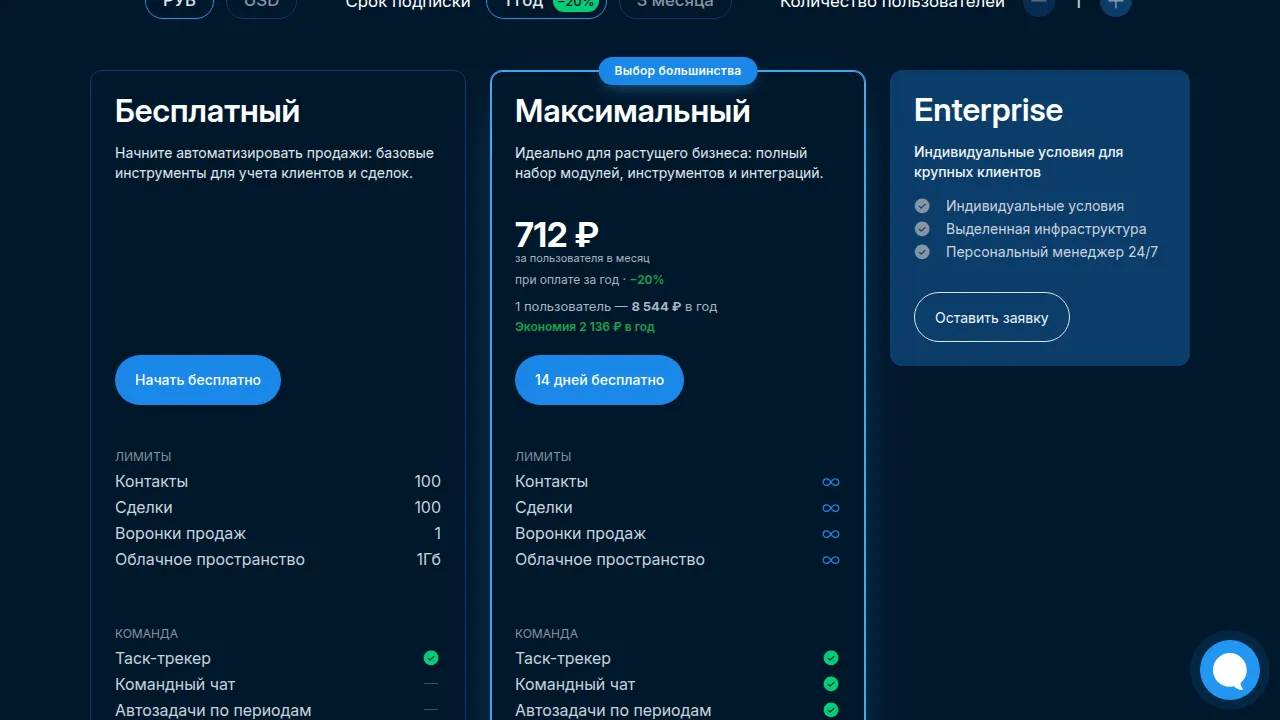Click Персональный менеджер 24/7 text
The image size is (1280, 720).
(1052, 252)
